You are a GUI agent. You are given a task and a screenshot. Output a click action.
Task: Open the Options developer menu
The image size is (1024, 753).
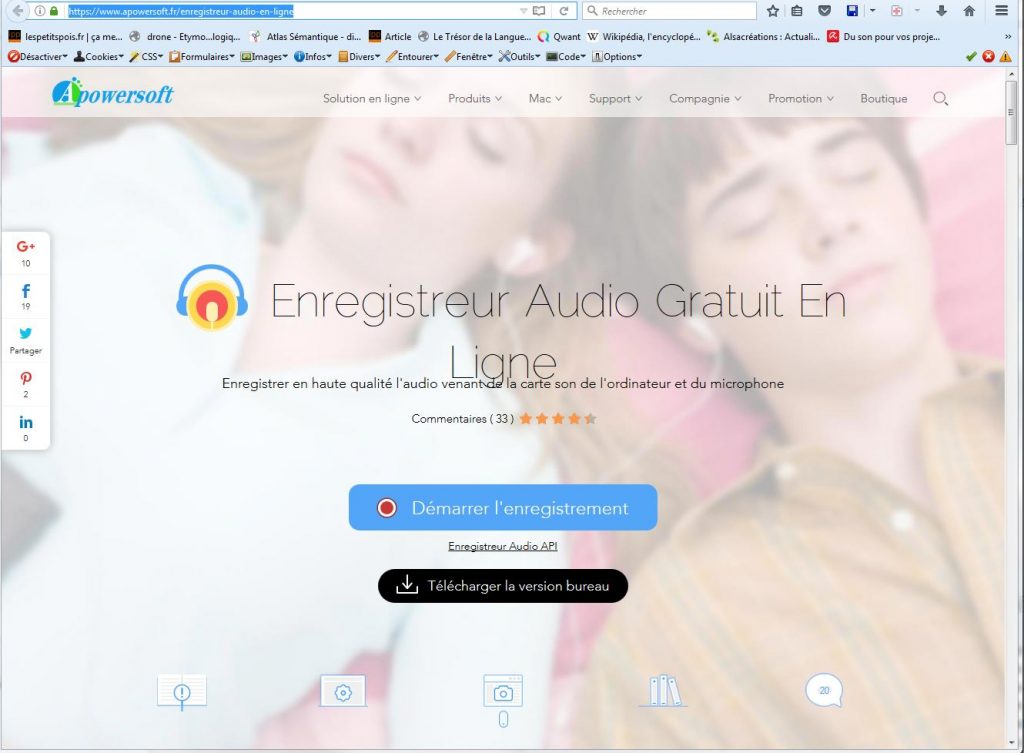tap(617, 56)
